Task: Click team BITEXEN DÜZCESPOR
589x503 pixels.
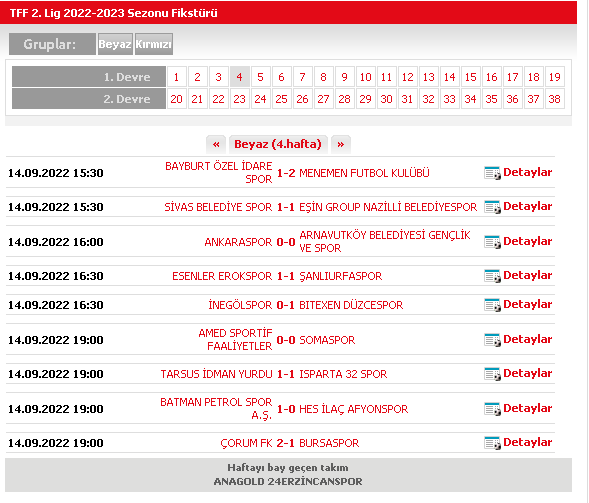Action: pyautogui.click(x=351, y=305)
